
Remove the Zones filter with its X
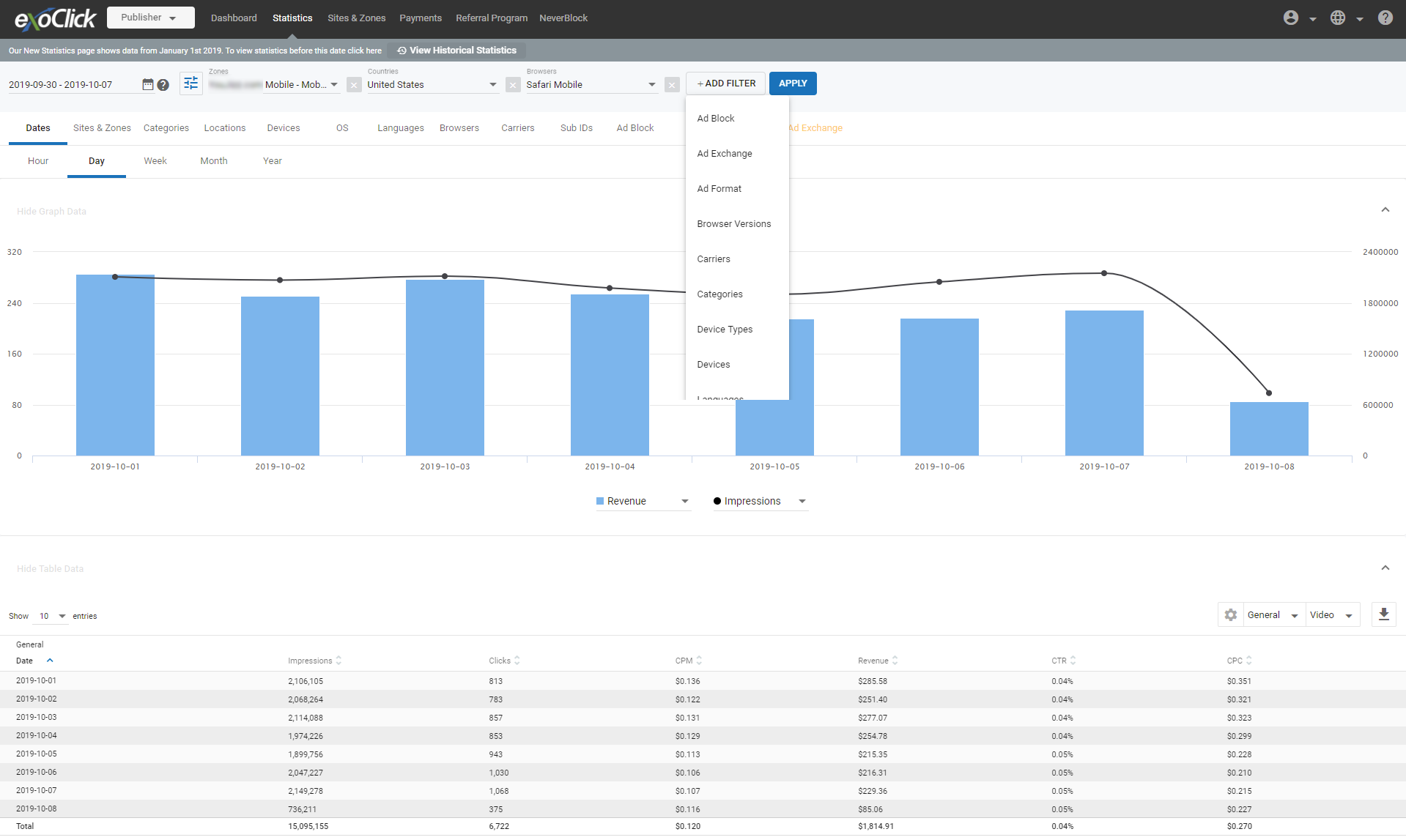point(354,85)
